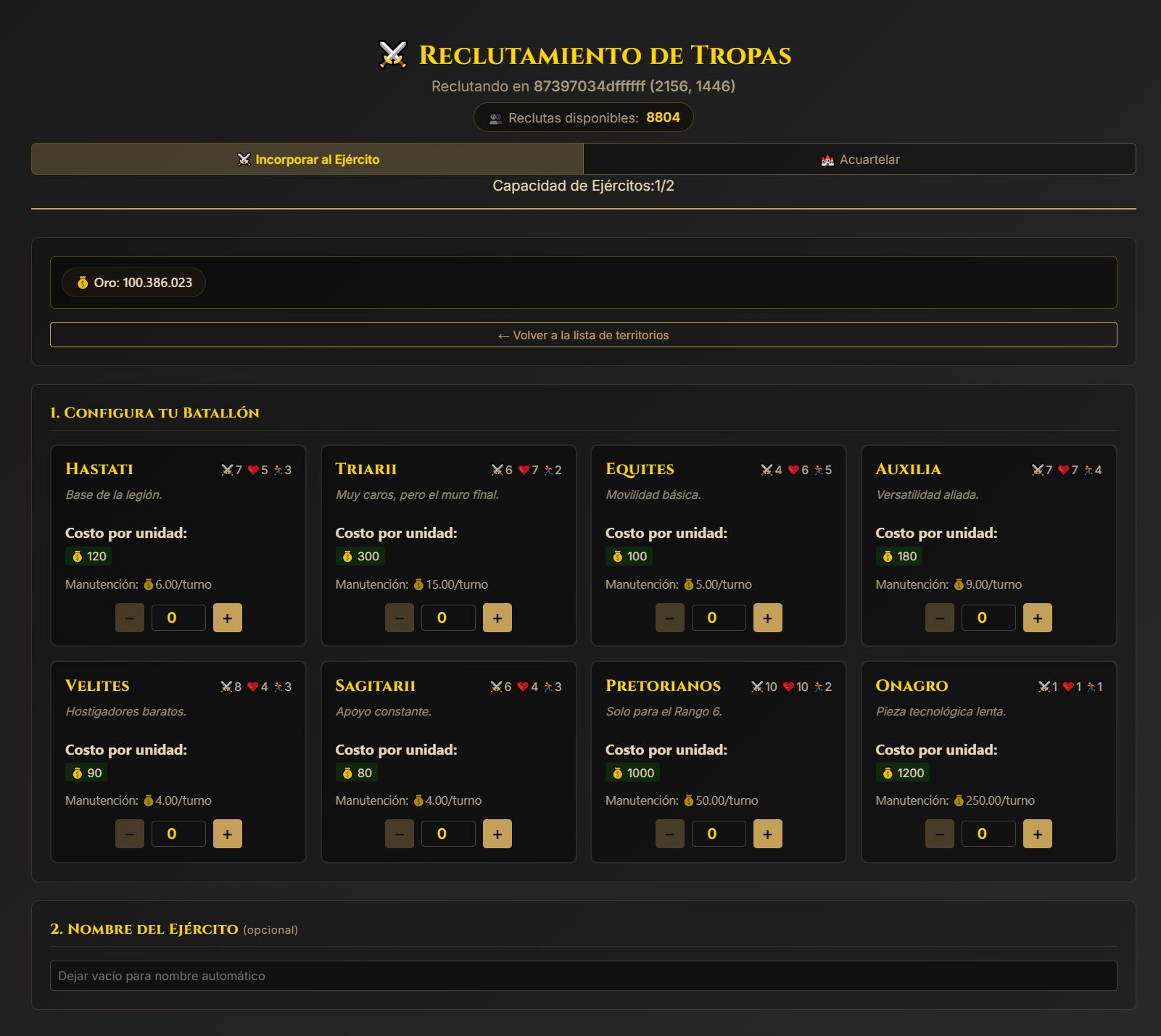This screenshot has height=1036, width=1161.
Task: Click the Sagitarii heart health stat icon
Action: point(523,687)
